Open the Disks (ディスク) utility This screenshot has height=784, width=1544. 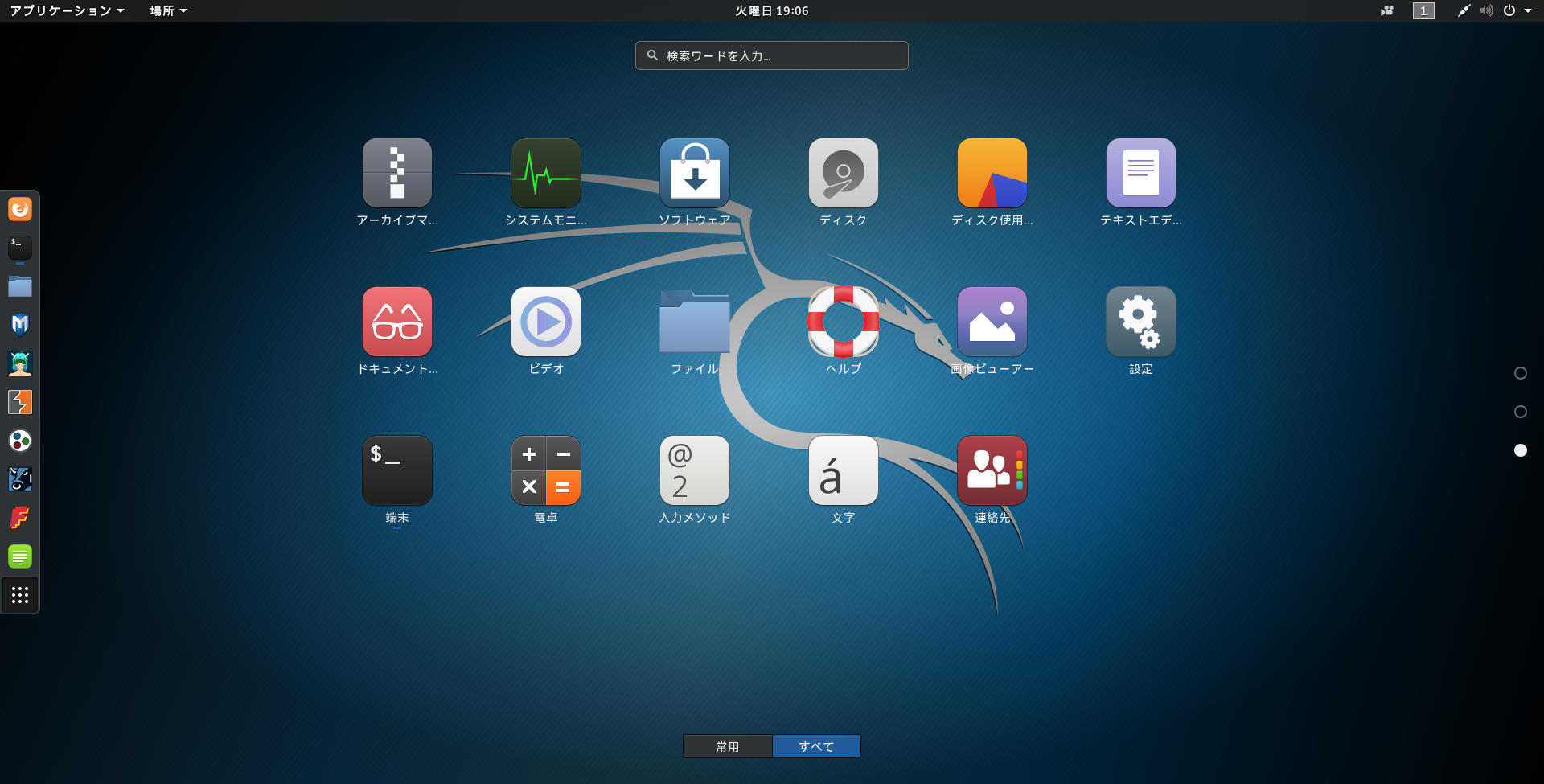pyautogui.click(x=844, y=173)
